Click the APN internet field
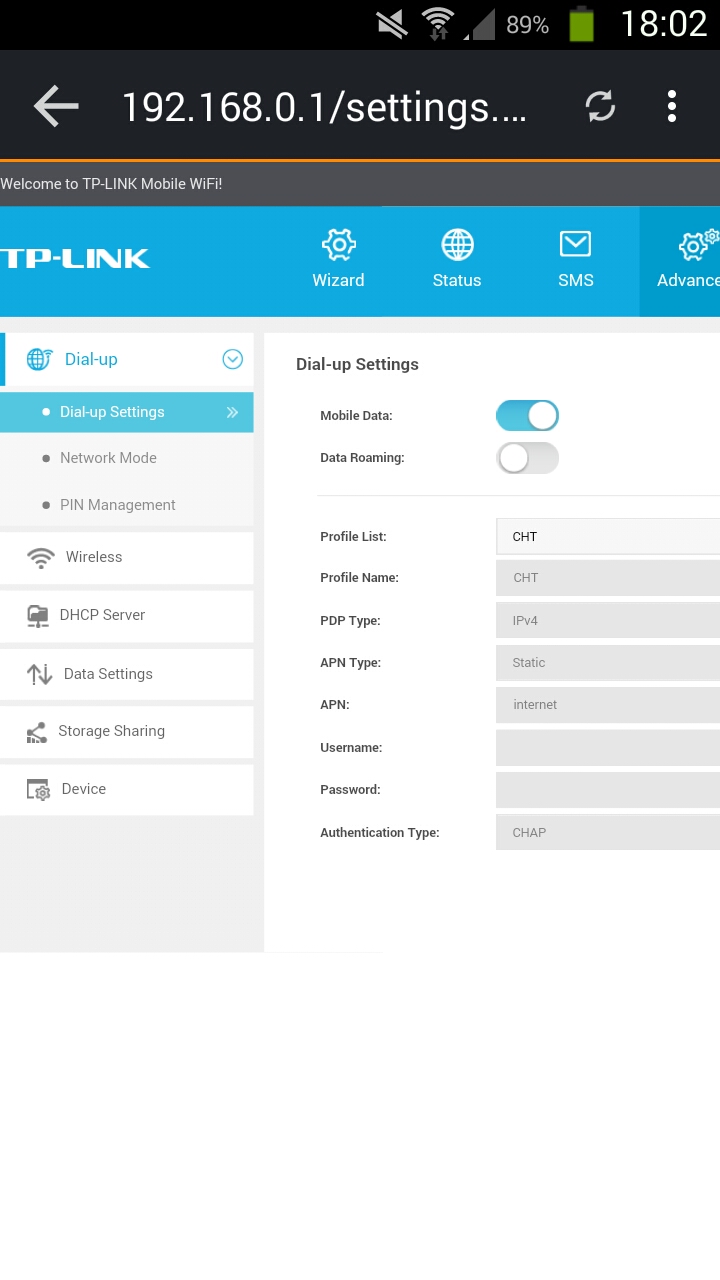 (608, 705)
